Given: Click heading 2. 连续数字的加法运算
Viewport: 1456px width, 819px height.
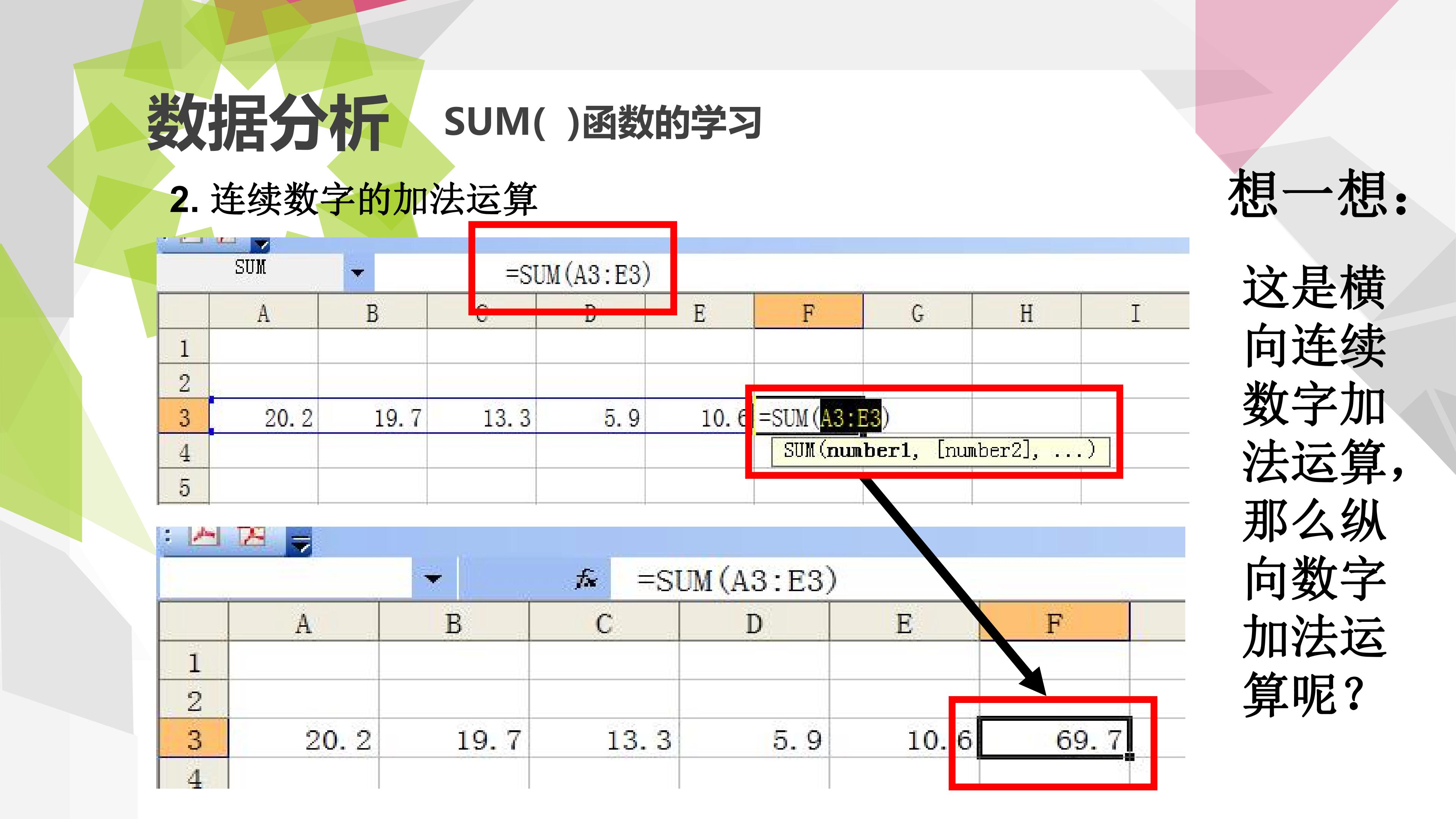Looking at the screenshot, I should [x=353, y=199].
